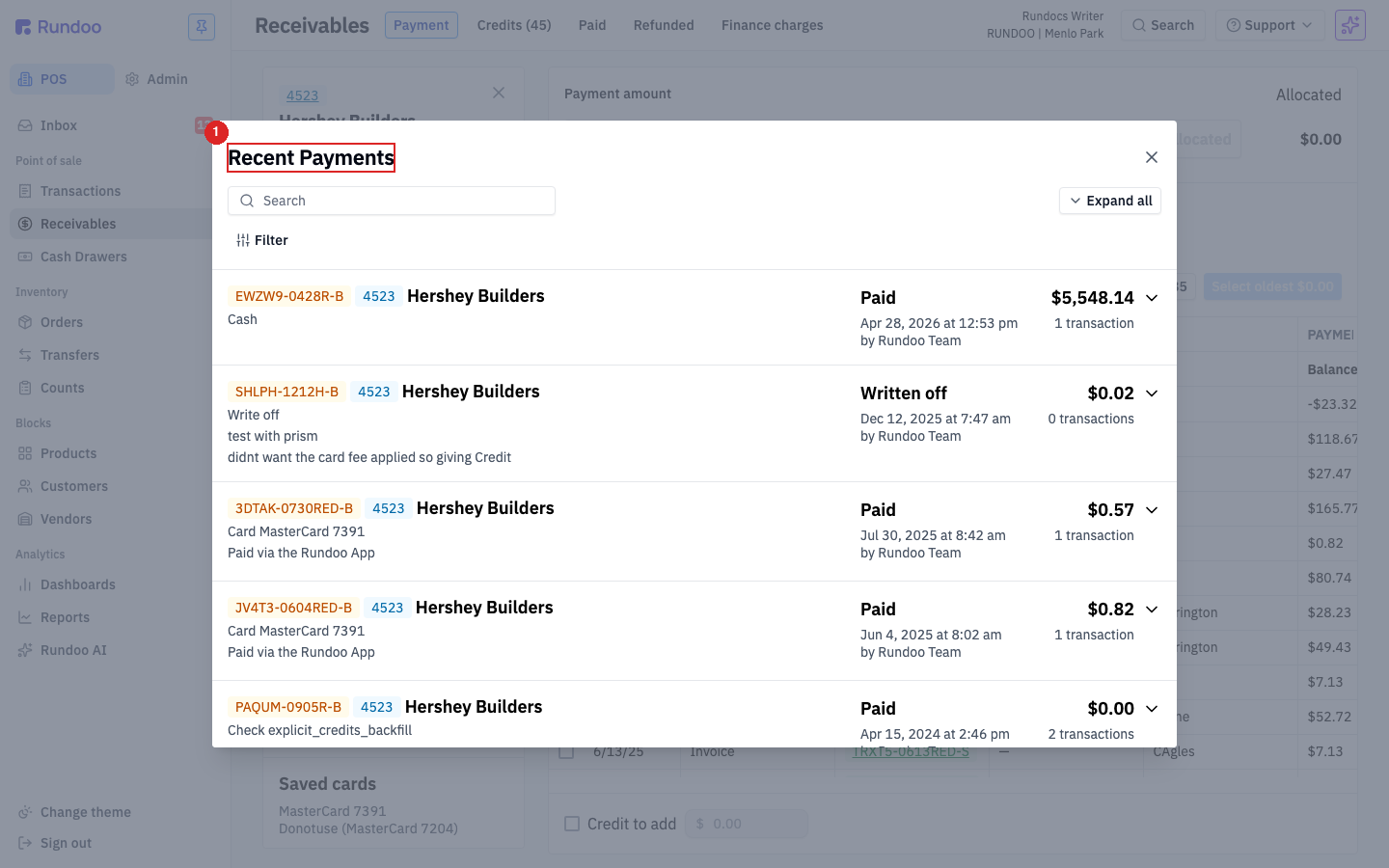Screen dimensions: 1389x868
Task: Toggle the 6/13/25 invoice row checkbox
Action: pos(566,751)
